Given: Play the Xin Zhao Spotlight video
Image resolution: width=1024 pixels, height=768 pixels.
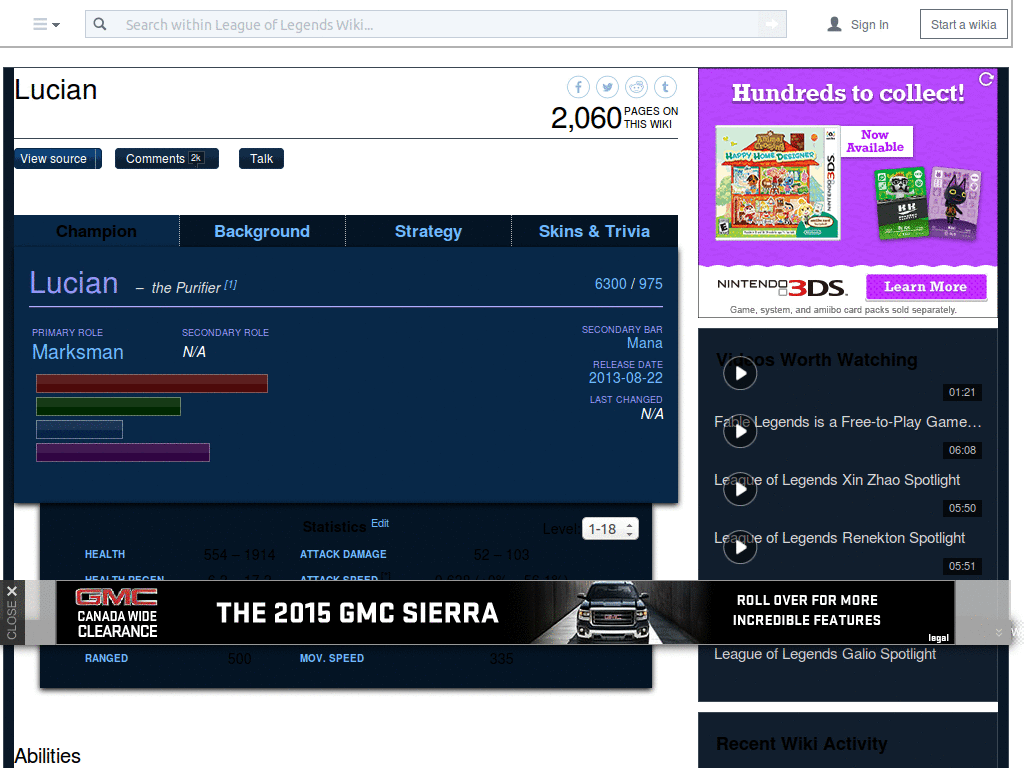Looking at the screenshot, I should [740, 489].
